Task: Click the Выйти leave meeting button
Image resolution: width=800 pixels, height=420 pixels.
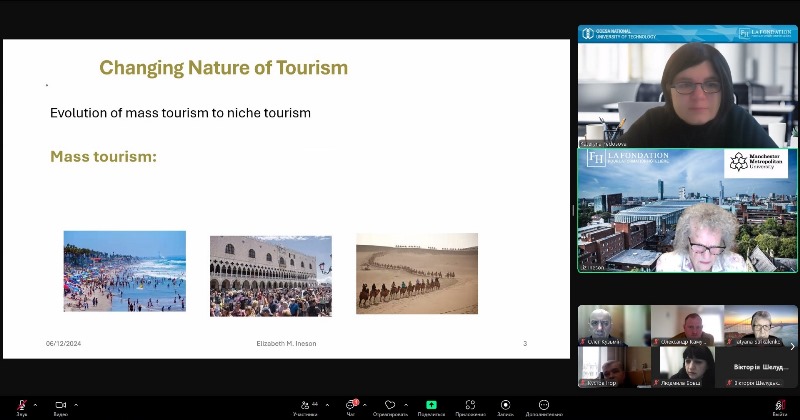Action: 779,405
